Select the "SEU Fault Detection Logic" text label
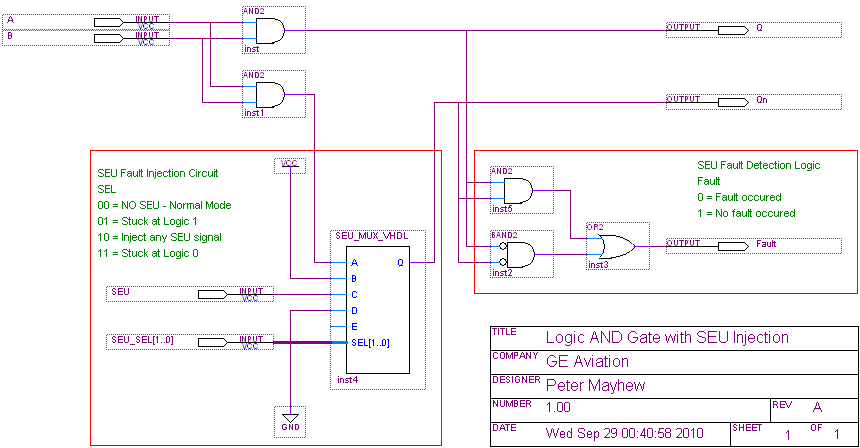The width and height of the screenshot is (860, 448). click(758, 165)
